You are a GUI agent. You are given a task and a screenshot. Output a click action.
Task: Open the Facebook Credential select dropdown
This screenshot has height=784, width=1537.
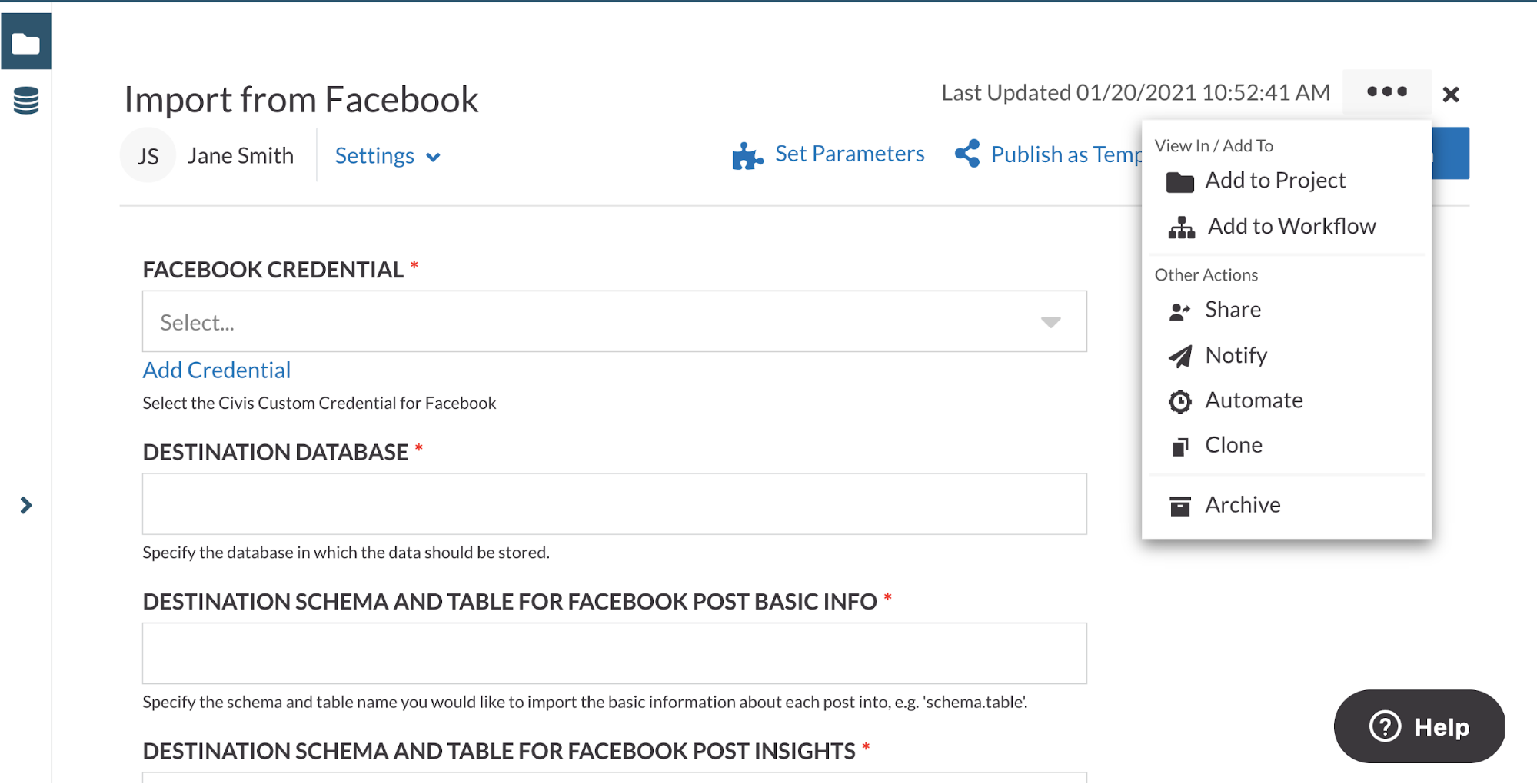point(614,322)
